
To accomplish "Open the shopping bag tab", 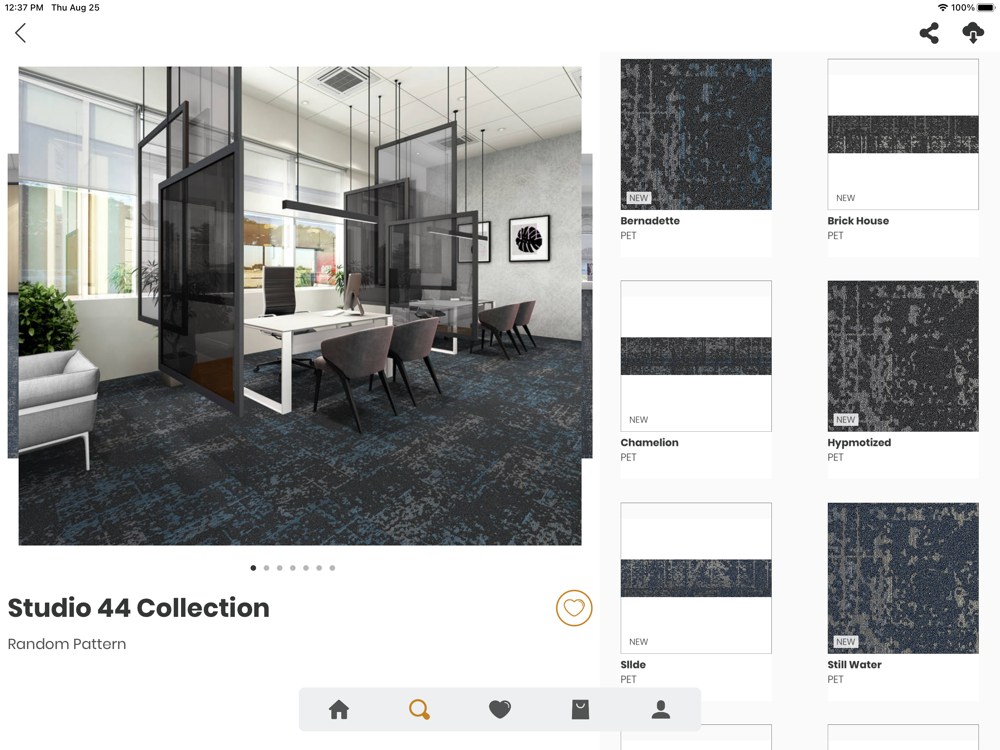I will pos(580,709).
